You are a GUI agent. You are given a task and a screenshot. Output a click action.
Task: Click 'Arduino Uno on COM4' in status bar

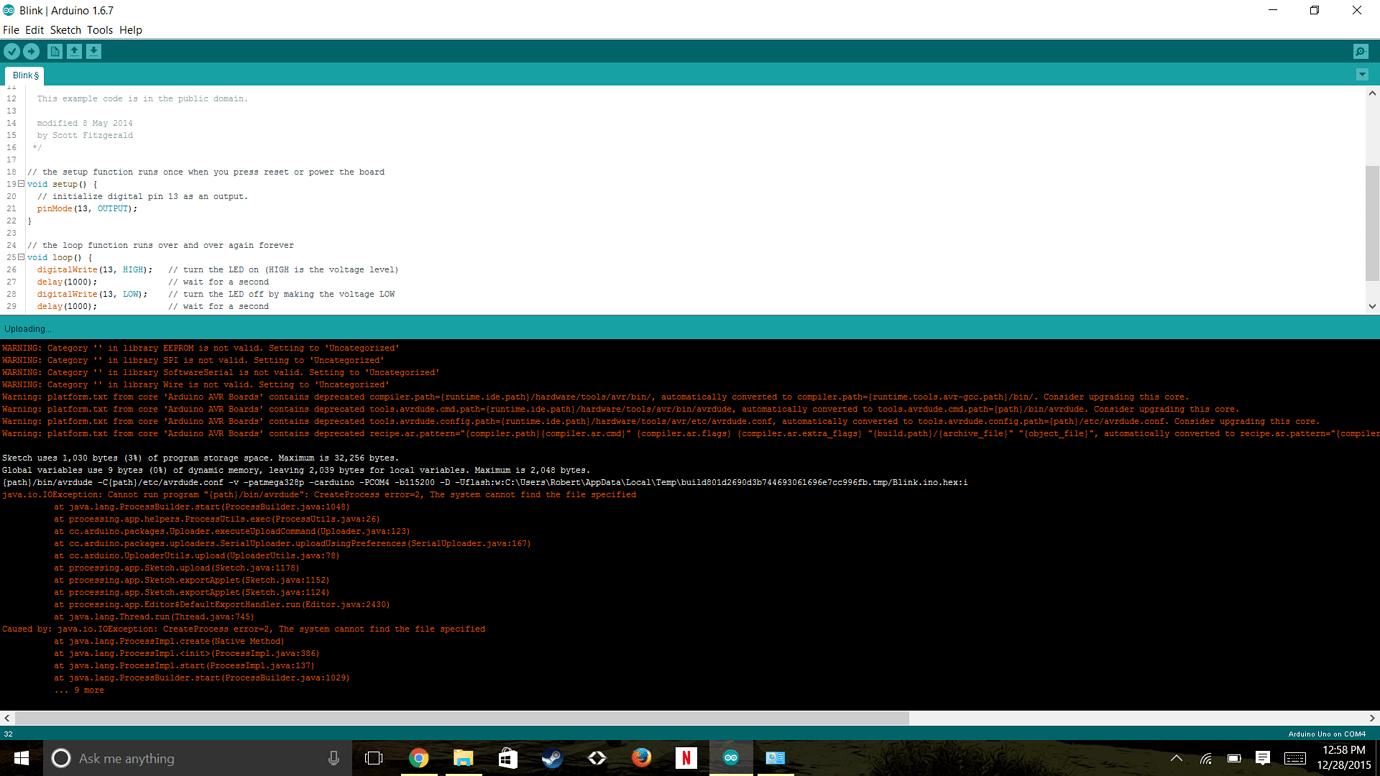click(1327, 734)
